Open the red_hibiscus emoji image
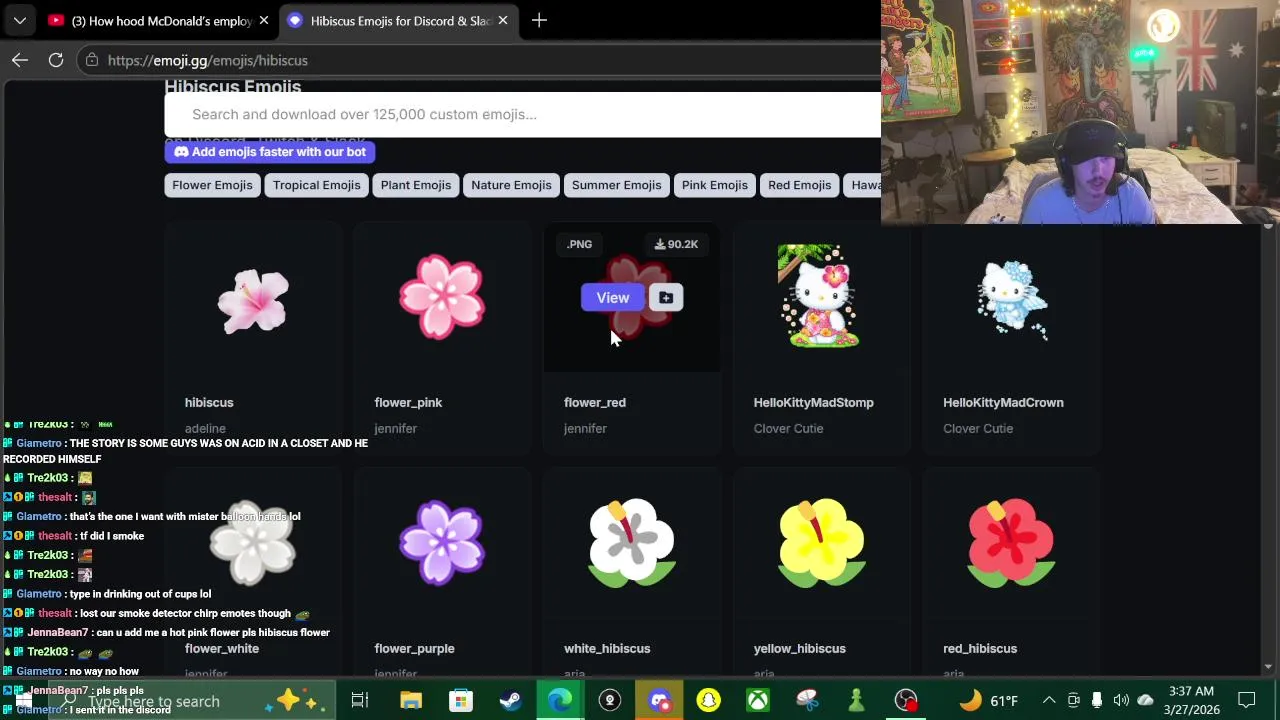 1011,543
